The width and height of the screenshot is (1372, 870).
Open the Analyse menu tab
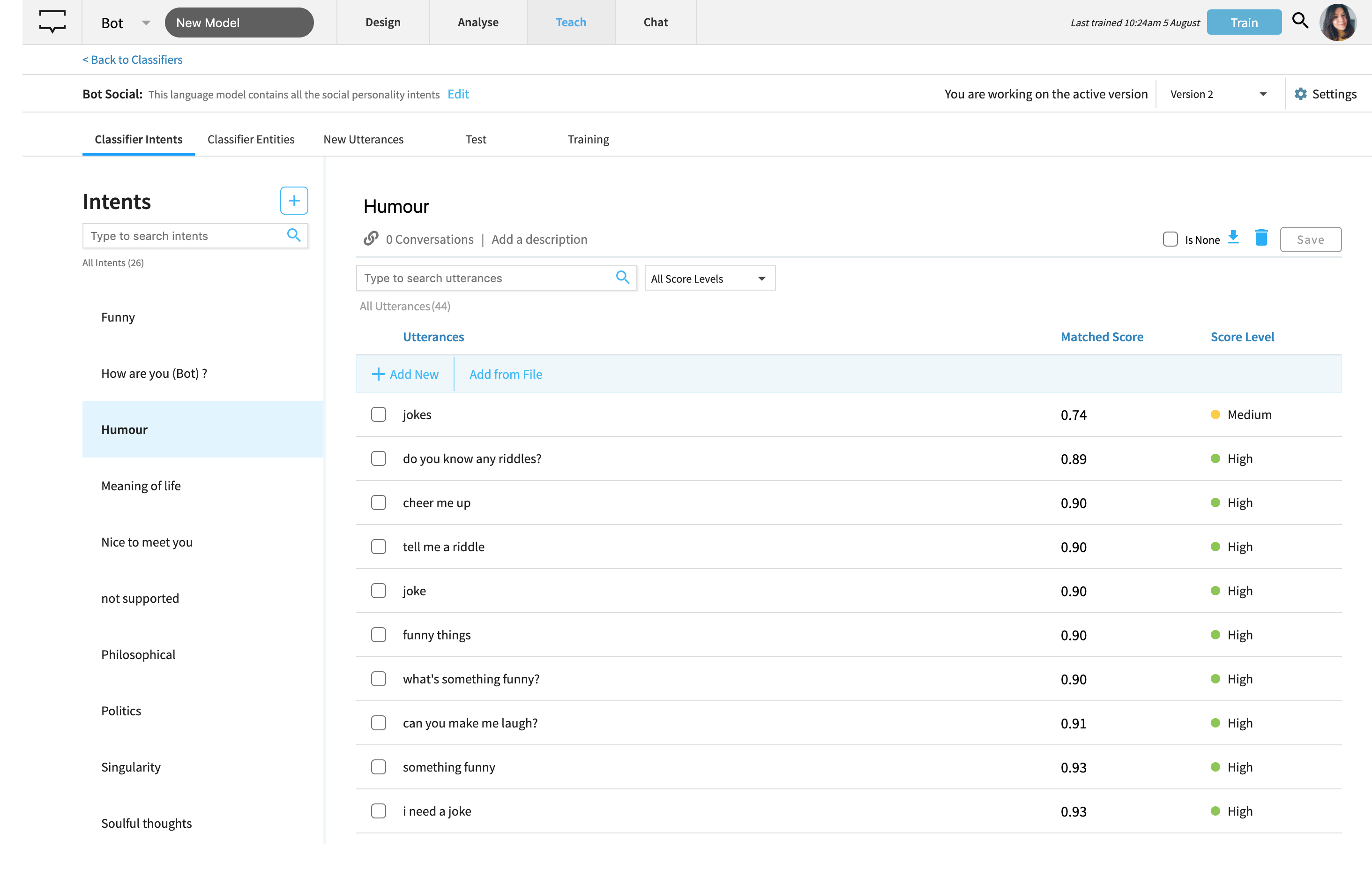tap(477, 22)
